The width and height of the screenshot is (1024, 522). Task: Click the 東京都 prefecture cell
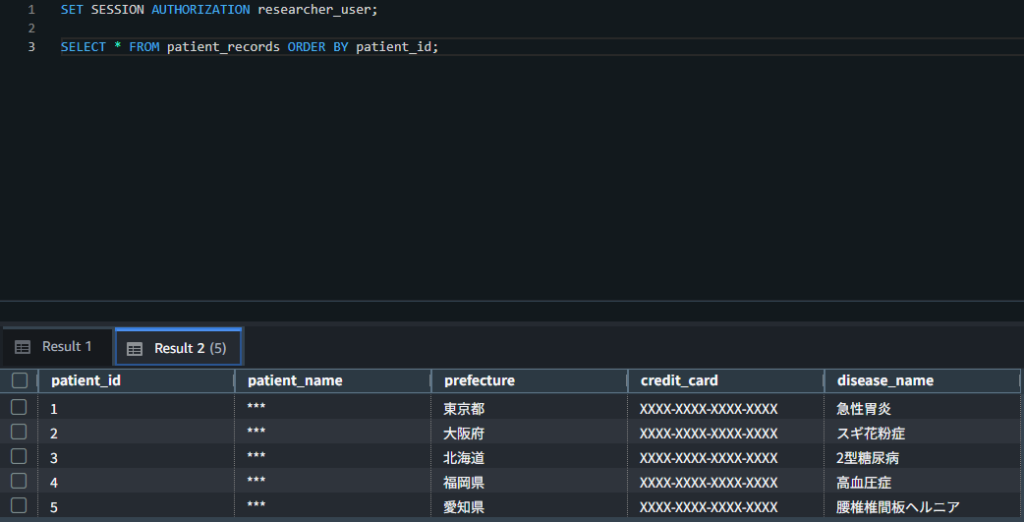pos(530,409)
